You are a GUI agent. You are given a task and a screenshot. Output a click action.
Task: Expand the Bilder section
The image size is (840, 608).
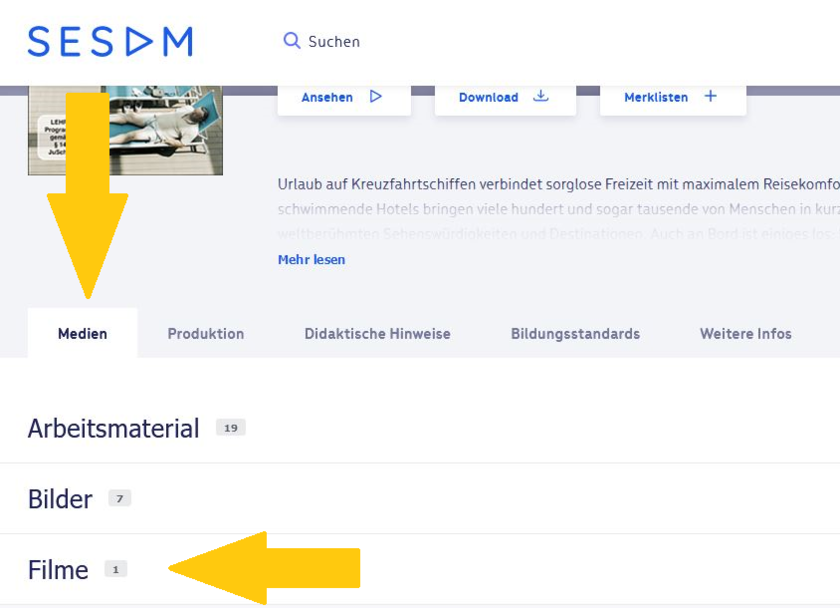(x=62, y=498)
